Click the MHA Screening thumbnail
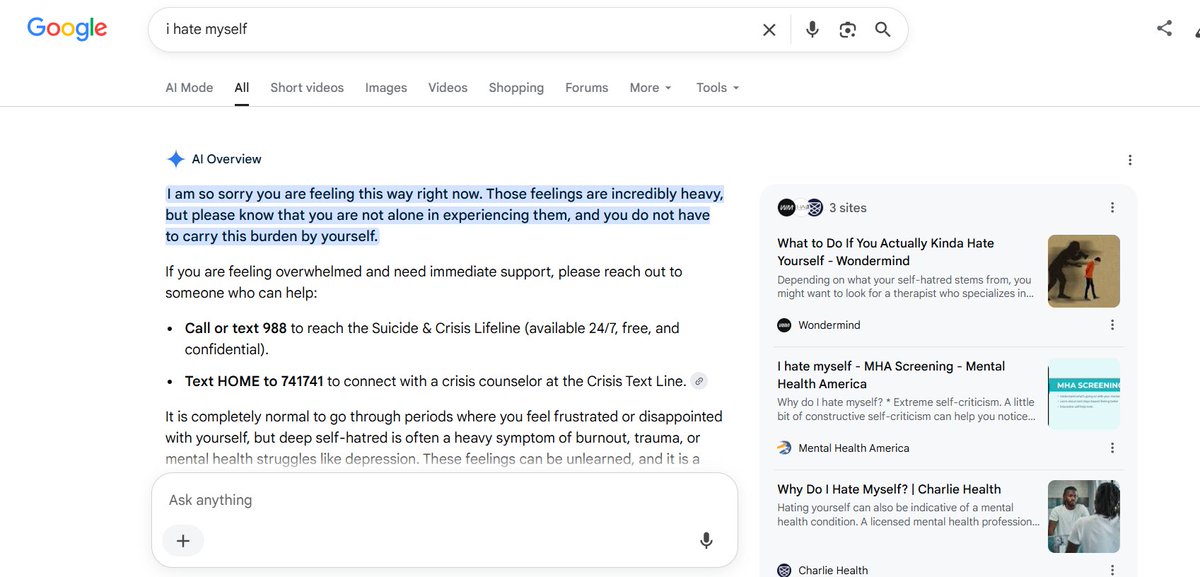1200x577 pixels. point(1084,394)
